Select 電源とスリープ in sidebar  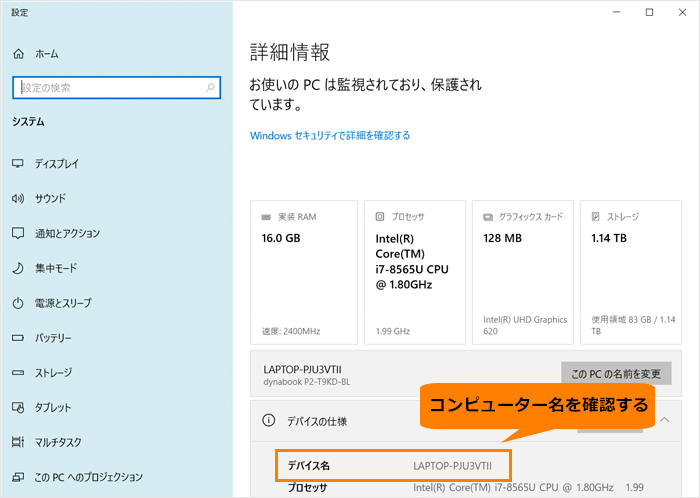(63, 303)
